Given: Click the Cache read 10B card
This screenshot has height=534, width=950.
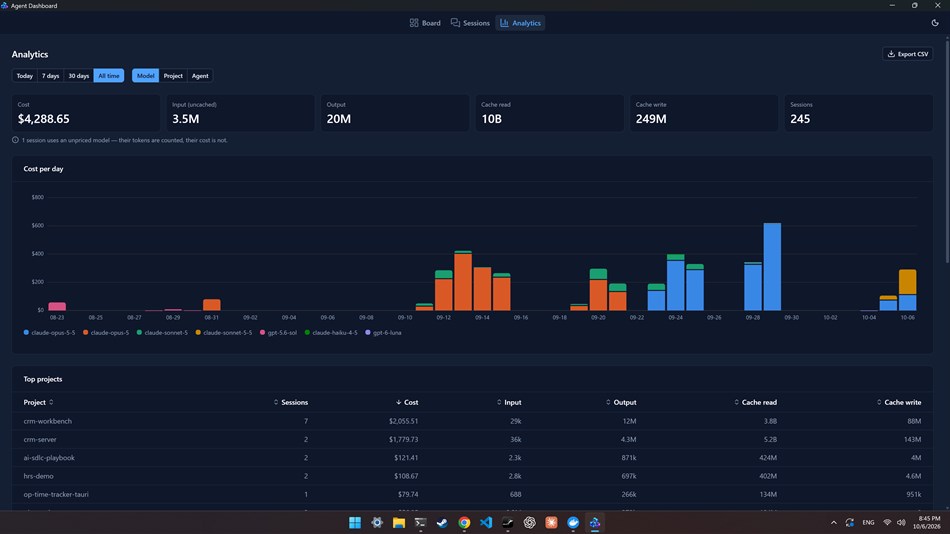Looking at the screenshot, I should coord(550,113).
